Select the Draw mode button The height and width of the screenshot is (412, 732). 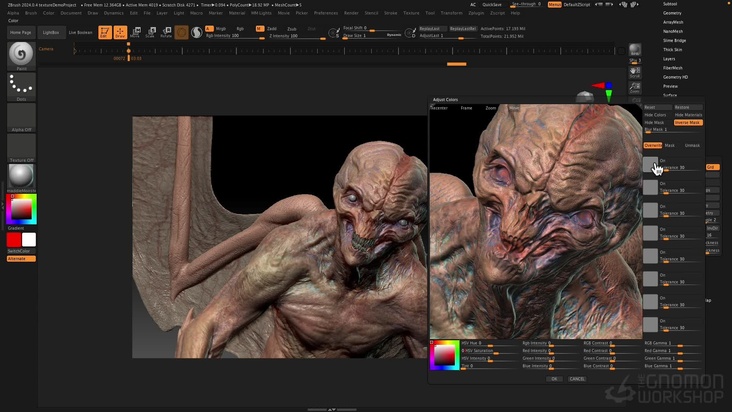[120, 32]
